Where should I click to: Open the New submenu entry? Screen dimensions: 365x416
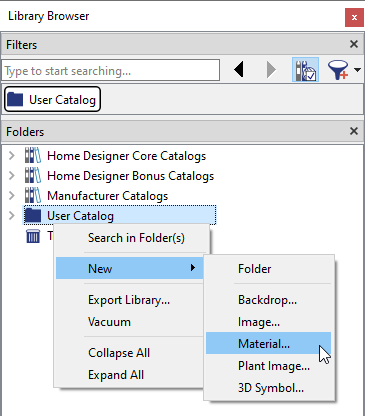[x=129, y=268]
